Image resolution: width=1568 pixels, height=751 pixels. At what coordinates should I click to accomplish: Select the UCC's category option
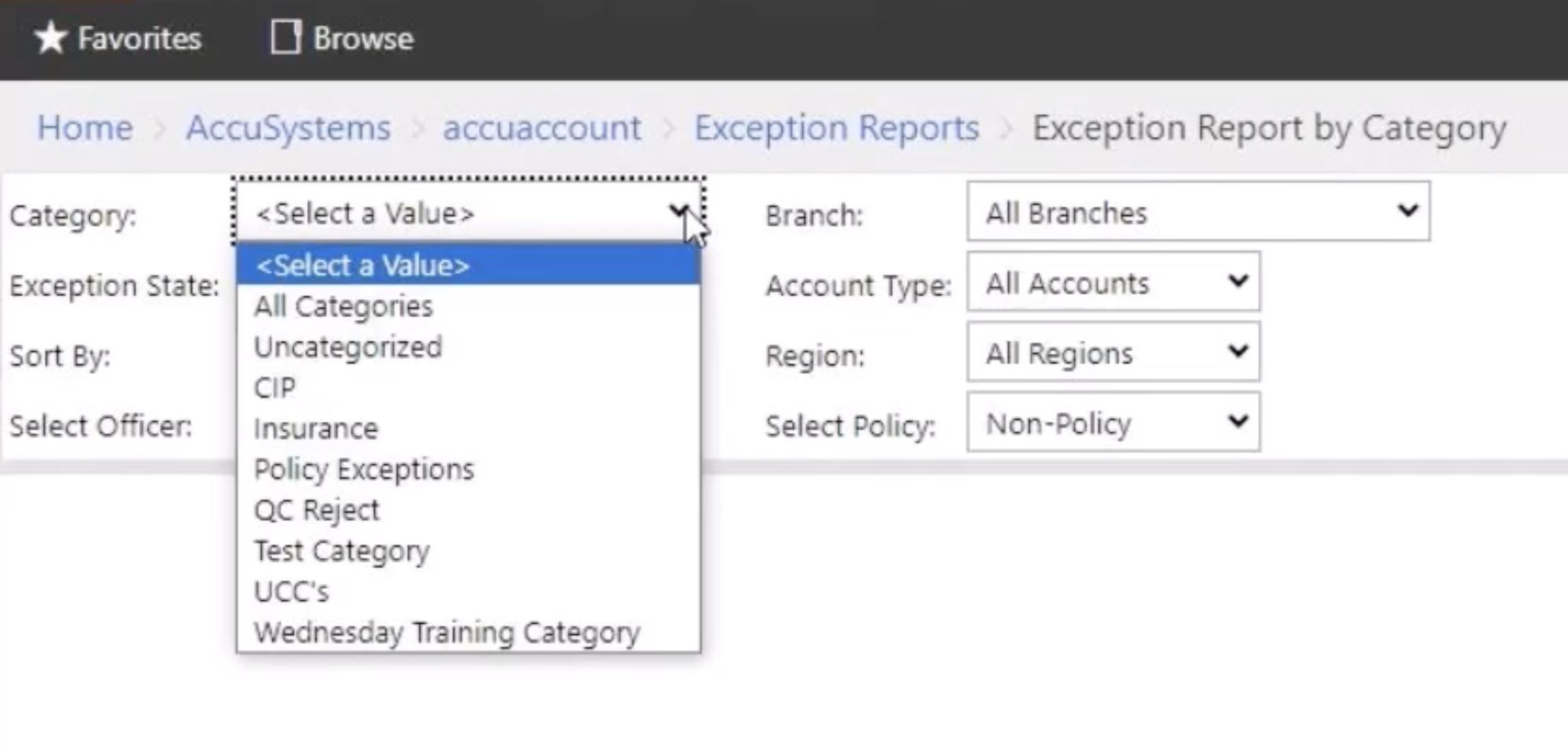click(292, 591)
